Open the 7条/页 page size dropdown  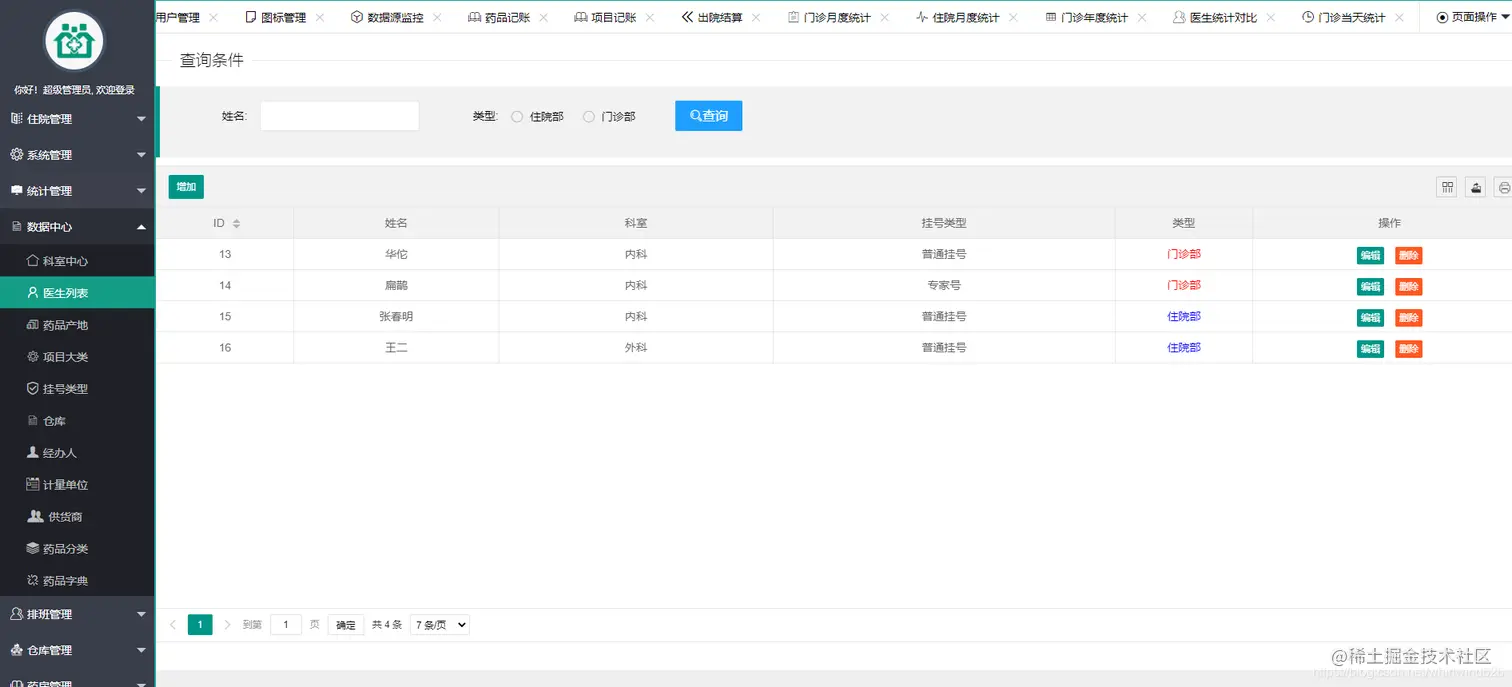coord(440,625)
